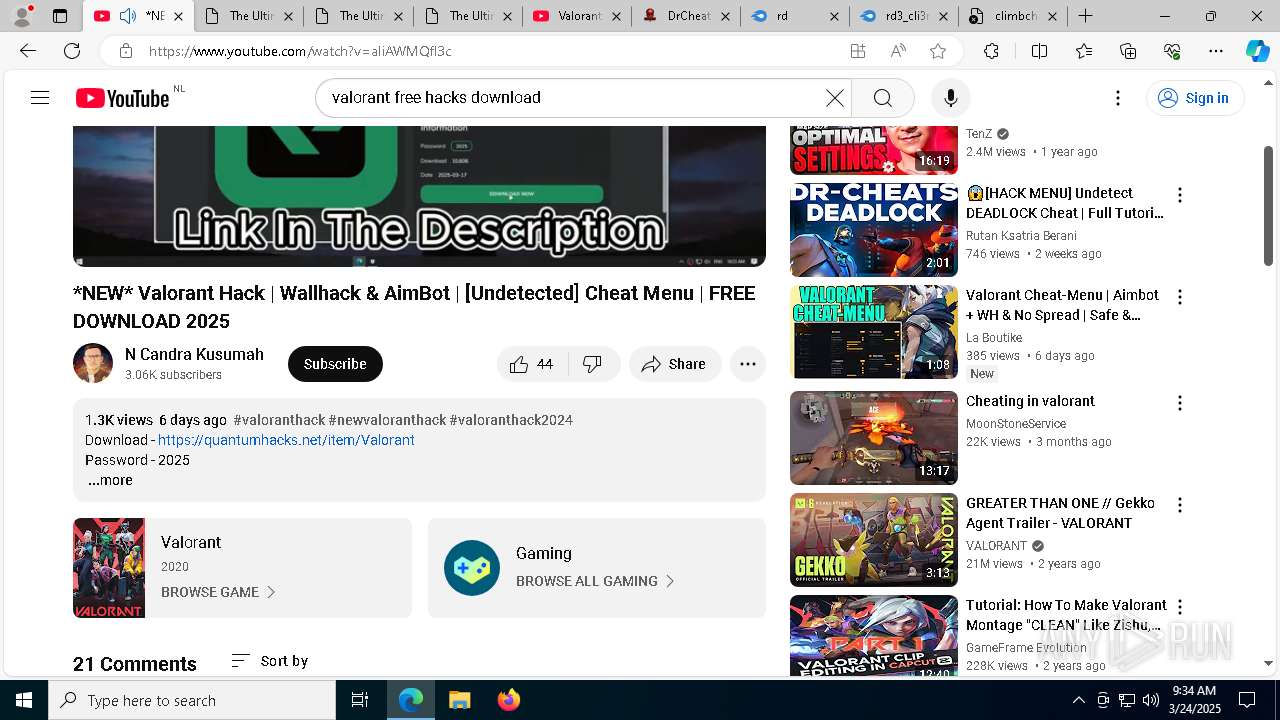Open volume control in system tray
The height and width of the screenshot is (720, 1280).
click(x=1151, y=700)
